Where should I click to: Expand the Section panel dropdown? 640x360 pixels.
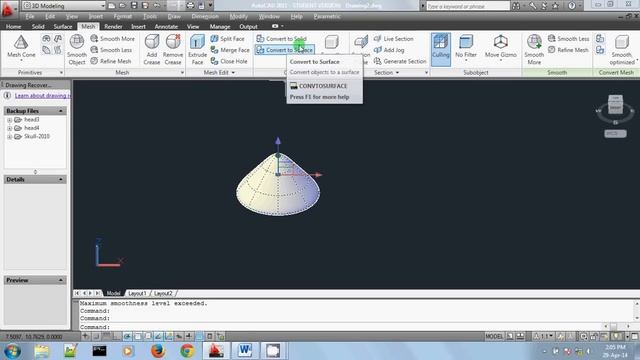pos(397,73)
